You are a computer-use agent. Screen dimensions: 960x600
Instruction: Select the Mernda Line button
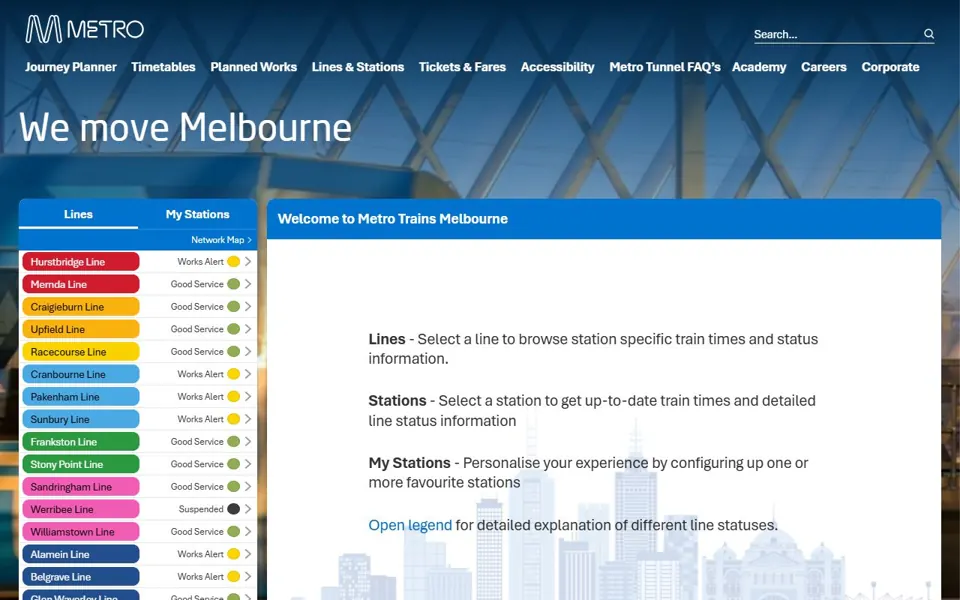click(81, 284)
